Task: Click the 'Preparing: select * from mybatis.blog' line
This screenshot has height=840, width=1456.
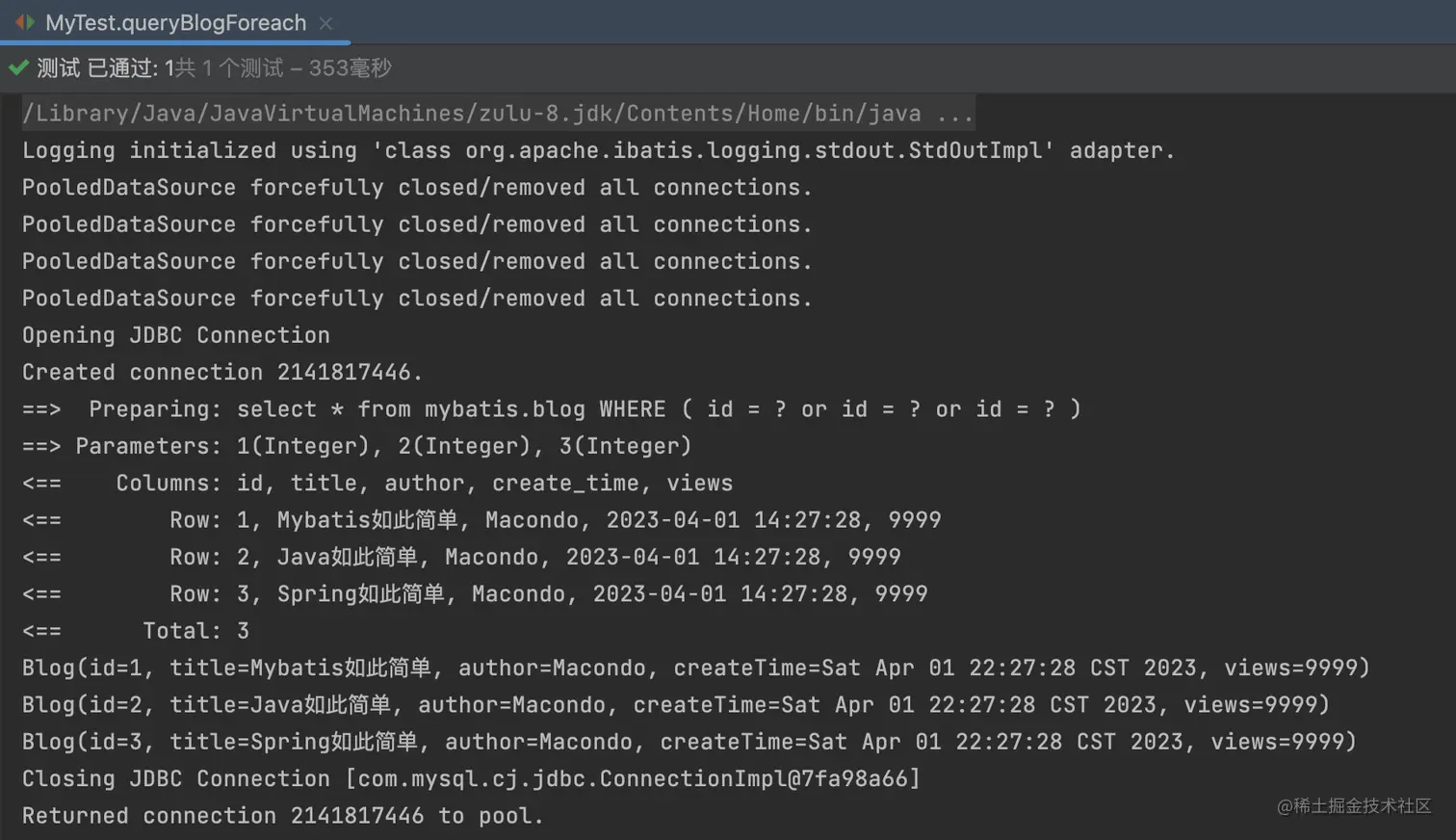Action: tap(551, 409)
